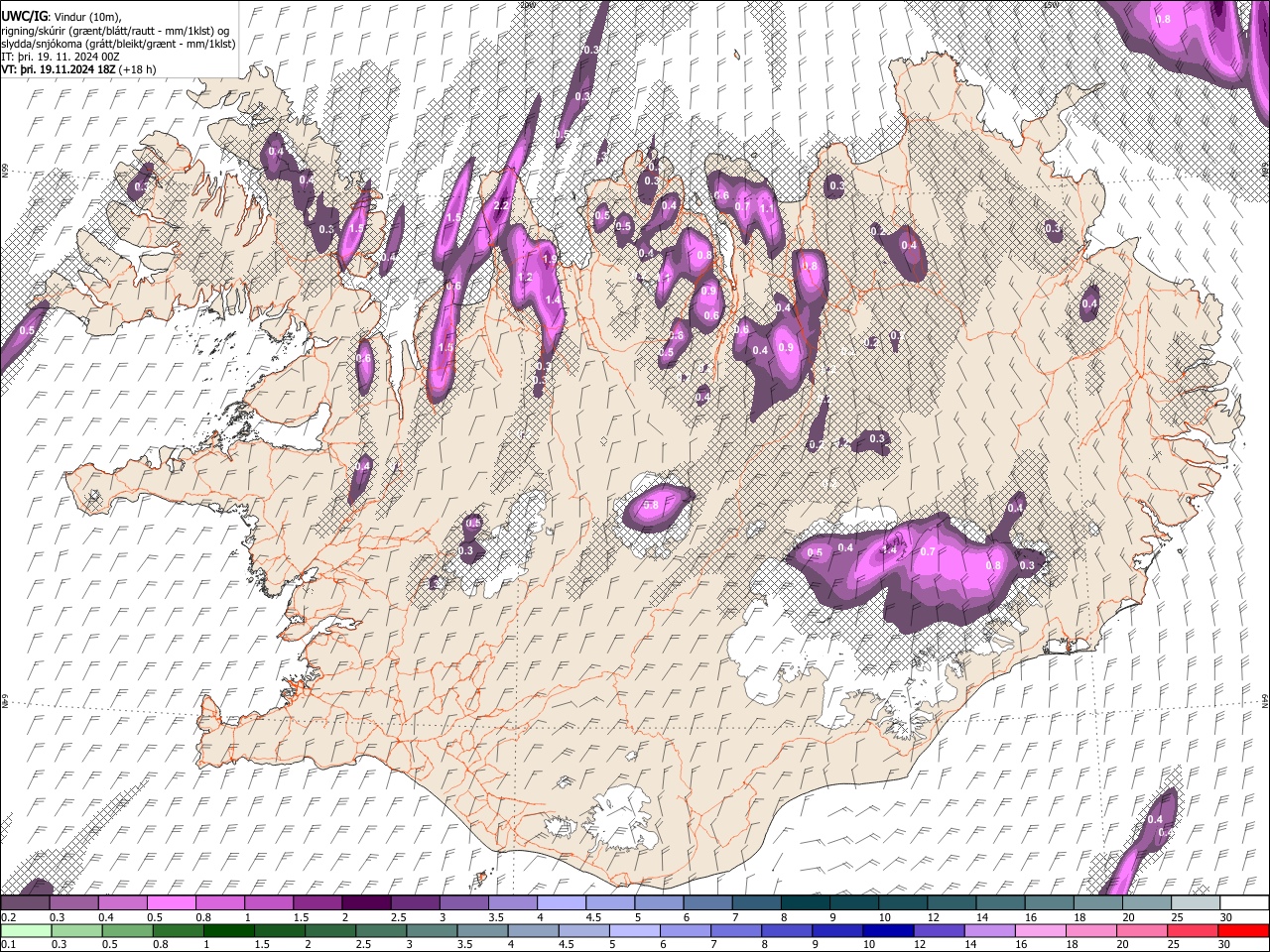This screenshot has height=952, width=1270.
Task: Click the 0.5 bright pink swatch in the upper legend
Action: click(172, 902)
